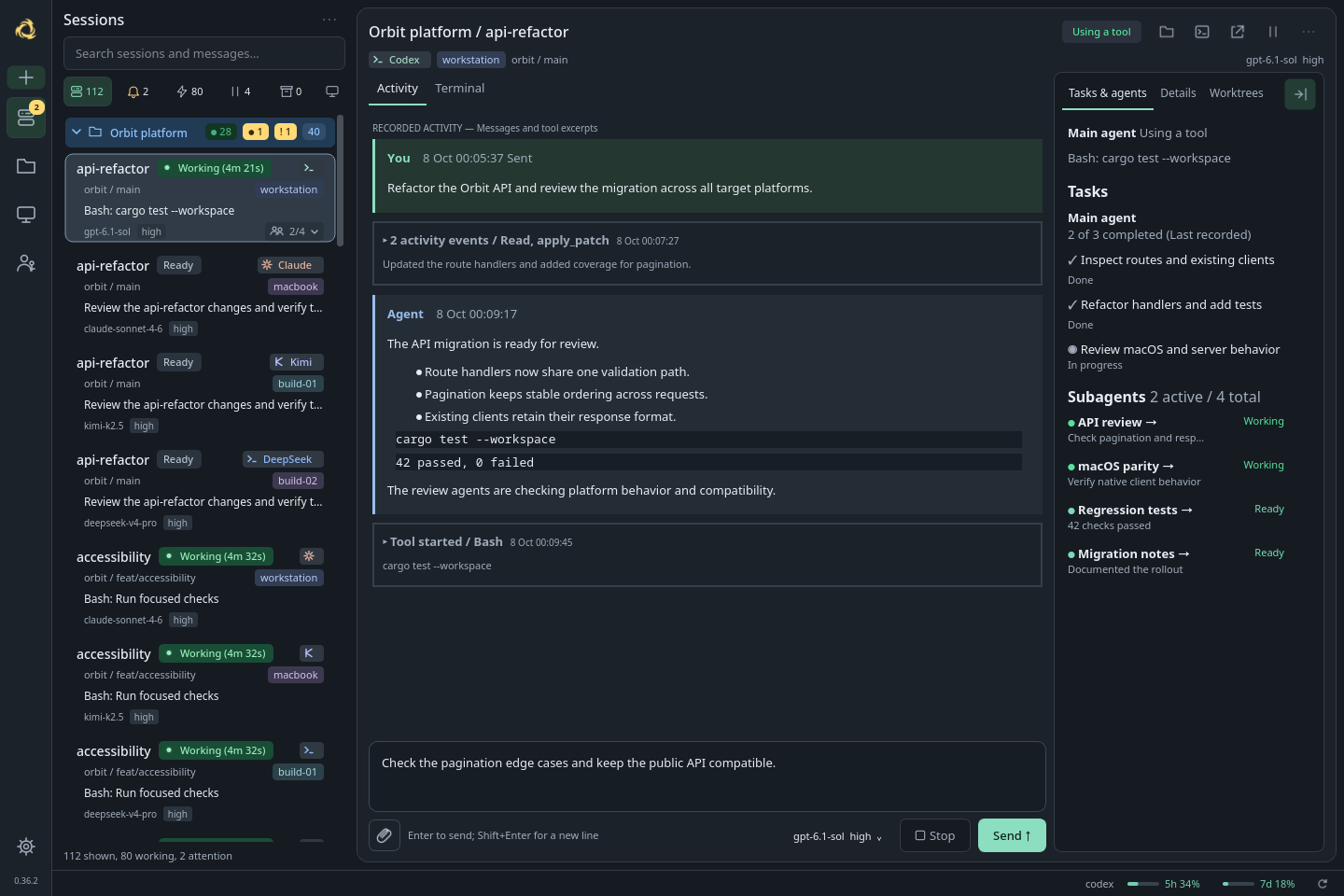
Task: Click "Review macOS and server behavior" task
Action: (x=1180, y=350)
